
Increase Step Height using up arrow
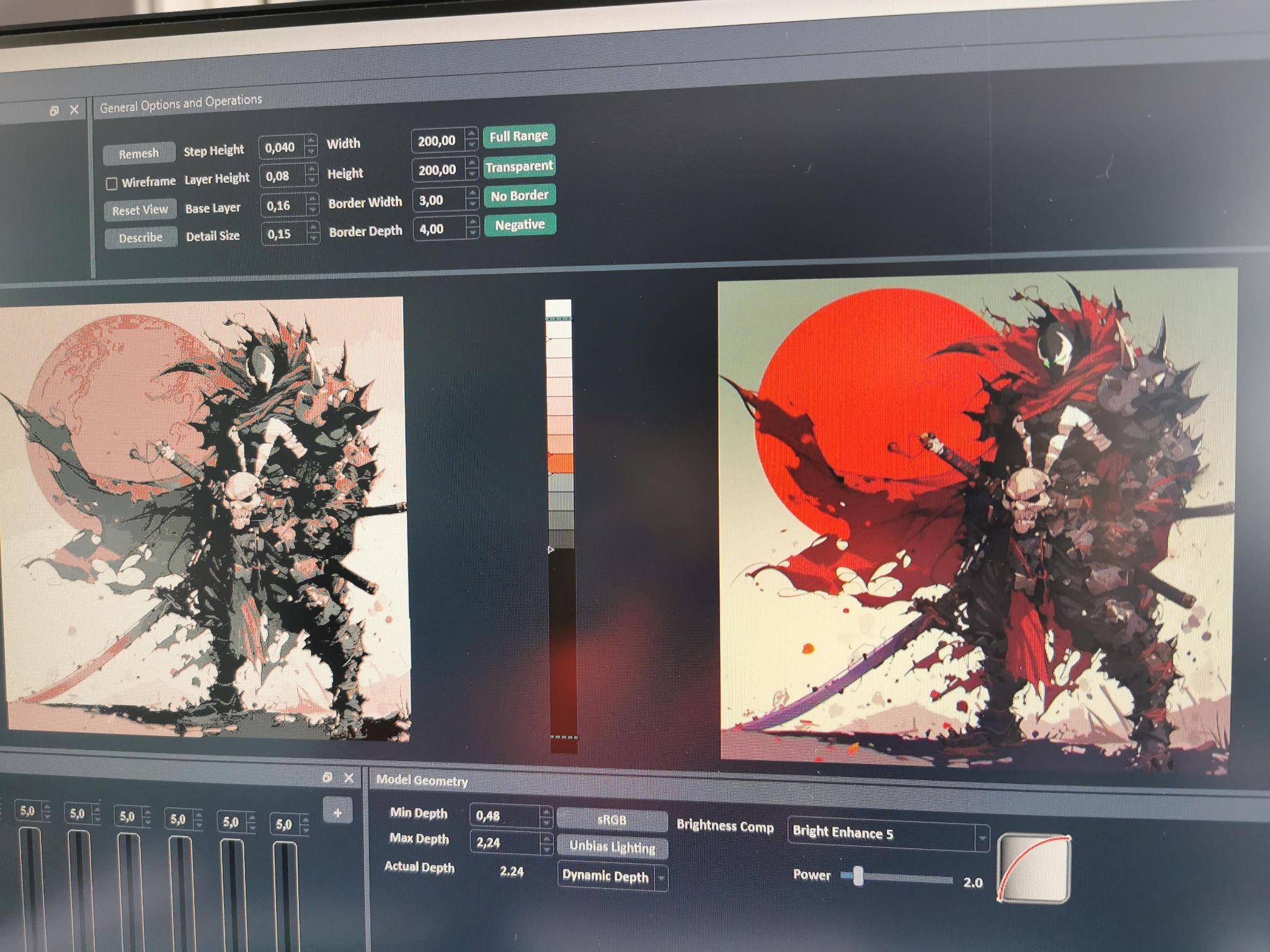click(x=312, y=141)
